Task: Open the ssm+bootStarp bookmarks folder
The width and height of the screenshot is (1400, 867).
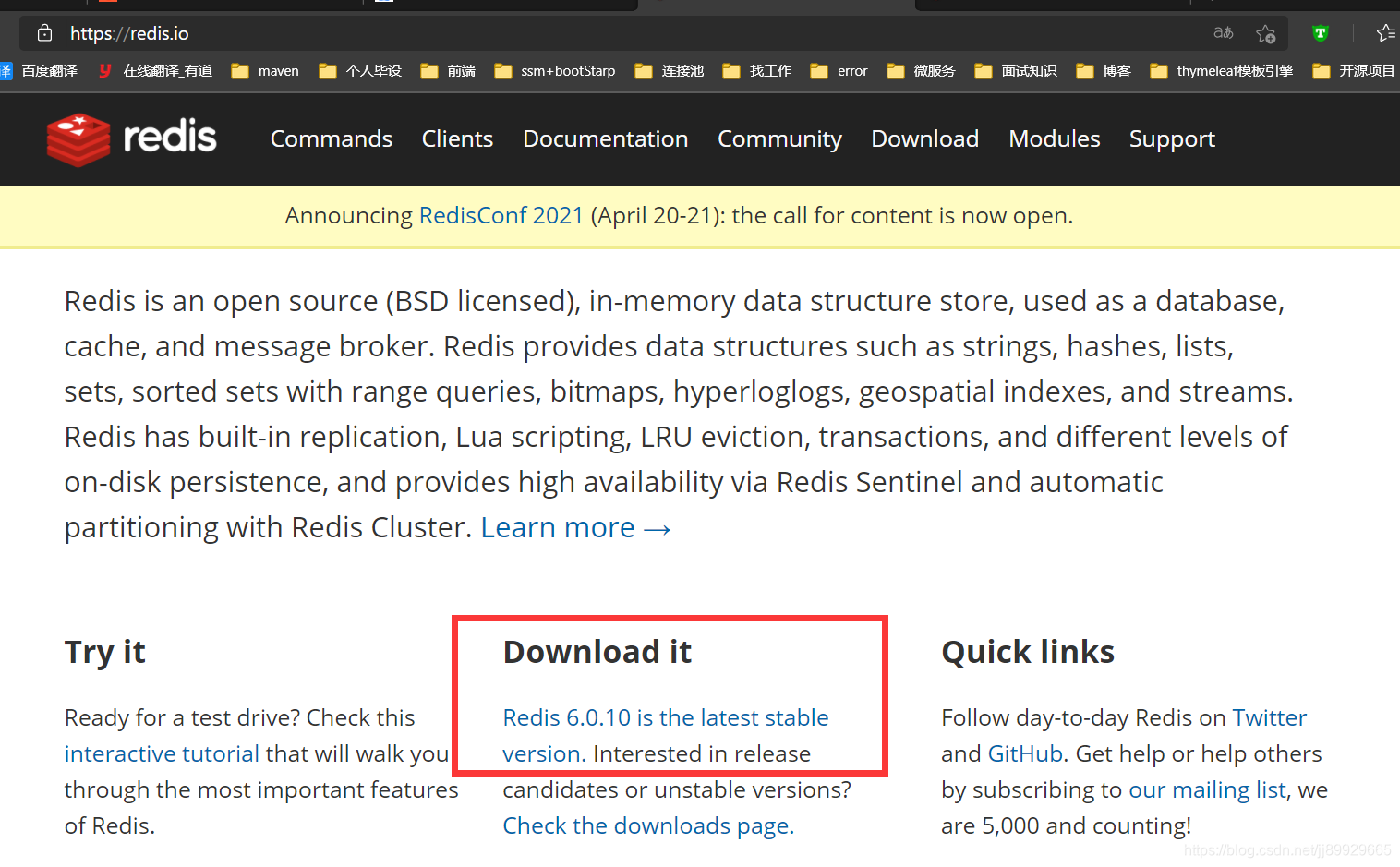Action: coord(555,71)
